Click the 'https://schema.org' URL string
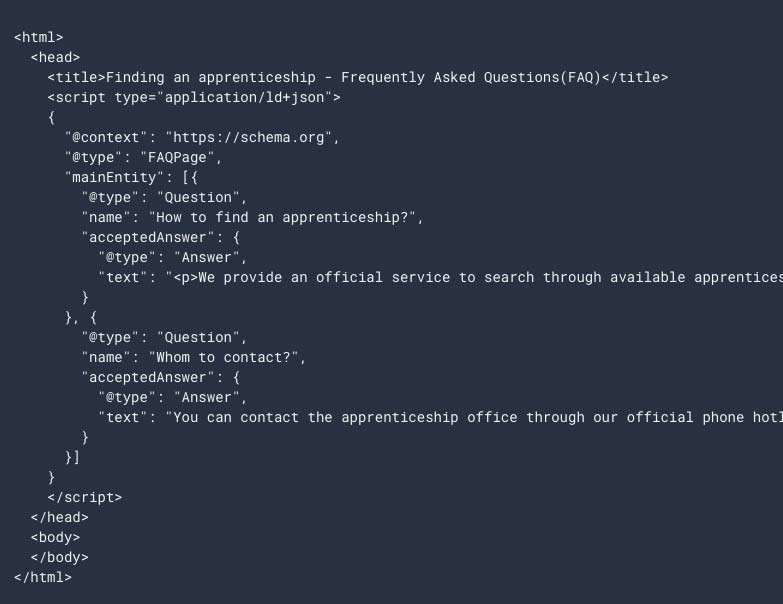 [x=249, y=137]
